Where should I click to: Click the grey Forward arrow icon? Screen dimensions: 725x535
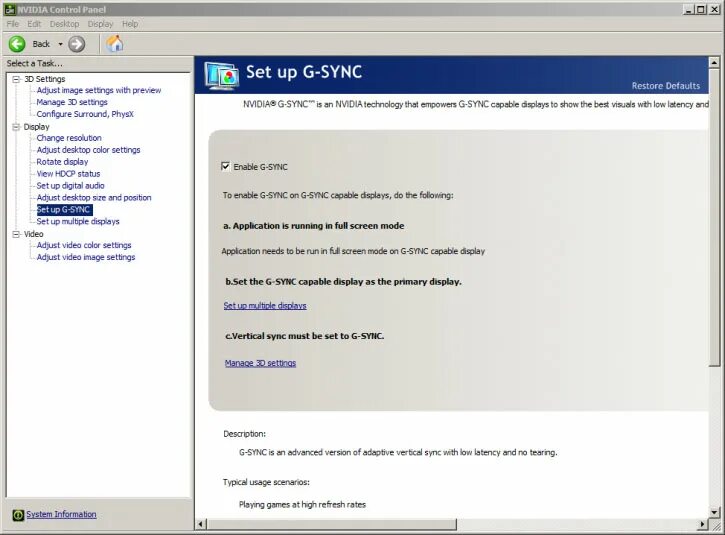pos(77,44)
